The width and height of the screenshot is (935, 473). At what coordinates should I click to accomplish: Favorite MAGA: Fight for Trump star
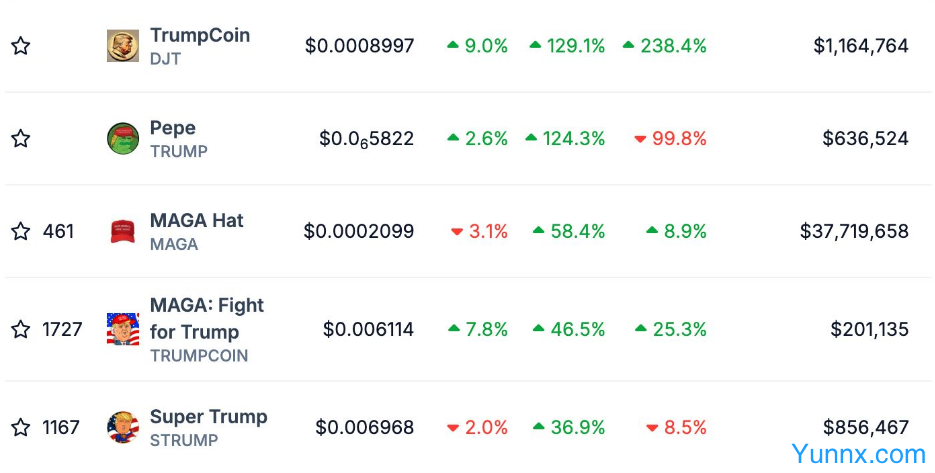pyautogui.click(x=20, y=329)
